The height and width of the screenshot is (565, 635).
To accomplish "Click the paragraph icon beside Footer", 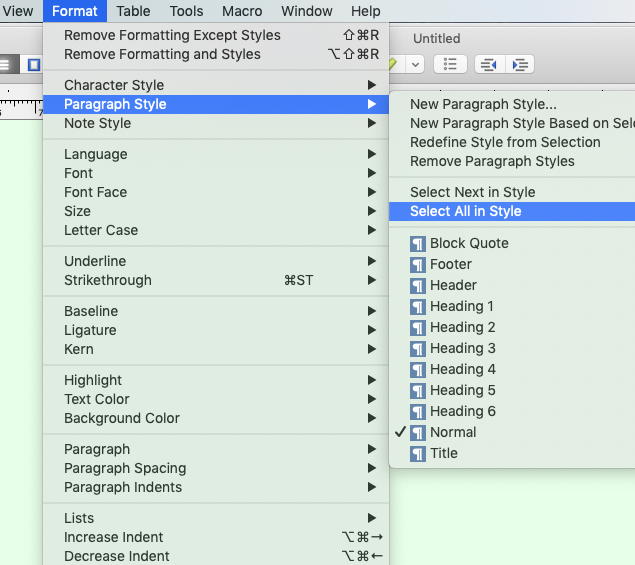I will click(x=418, y=265).
